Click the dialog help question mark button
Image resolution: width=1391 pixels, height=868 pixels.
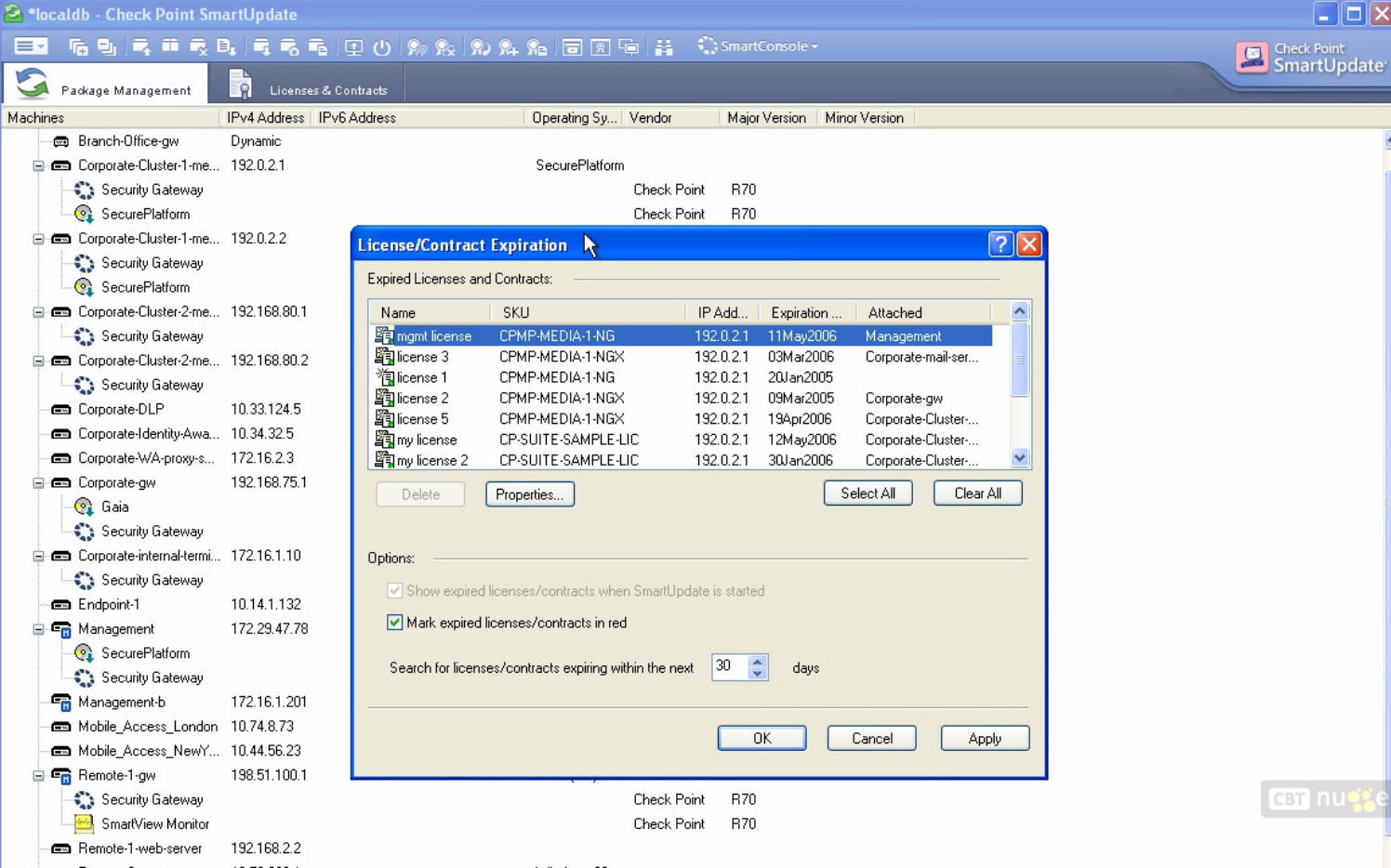(x=1000, y=244)
